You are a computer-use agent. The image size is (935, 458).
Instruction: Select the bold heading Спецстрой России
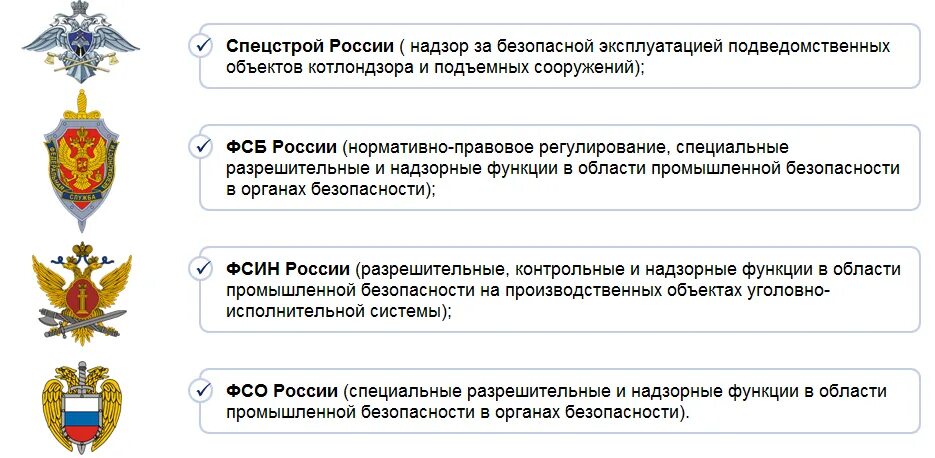tap(310, 47)
